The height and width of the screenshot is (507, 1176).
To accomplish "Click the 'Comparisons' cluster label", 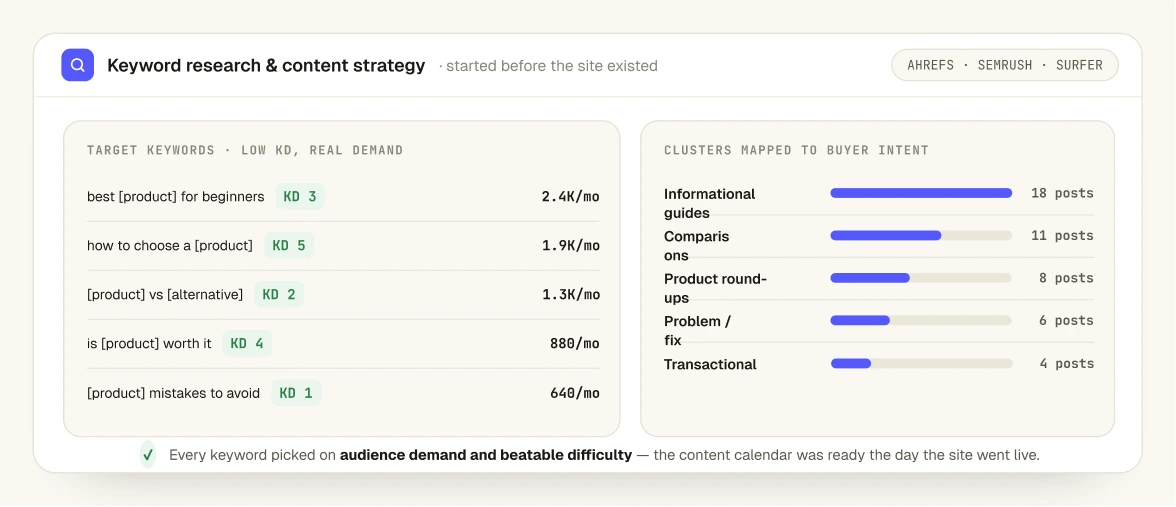I will 697,246.
